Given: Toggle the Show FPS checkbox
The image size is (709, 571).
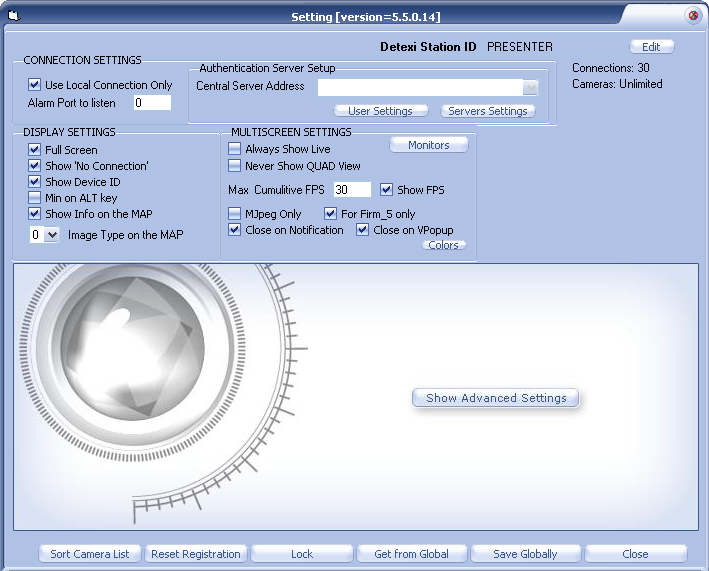Looking at the screenshot, I should [x=386, y=189].
